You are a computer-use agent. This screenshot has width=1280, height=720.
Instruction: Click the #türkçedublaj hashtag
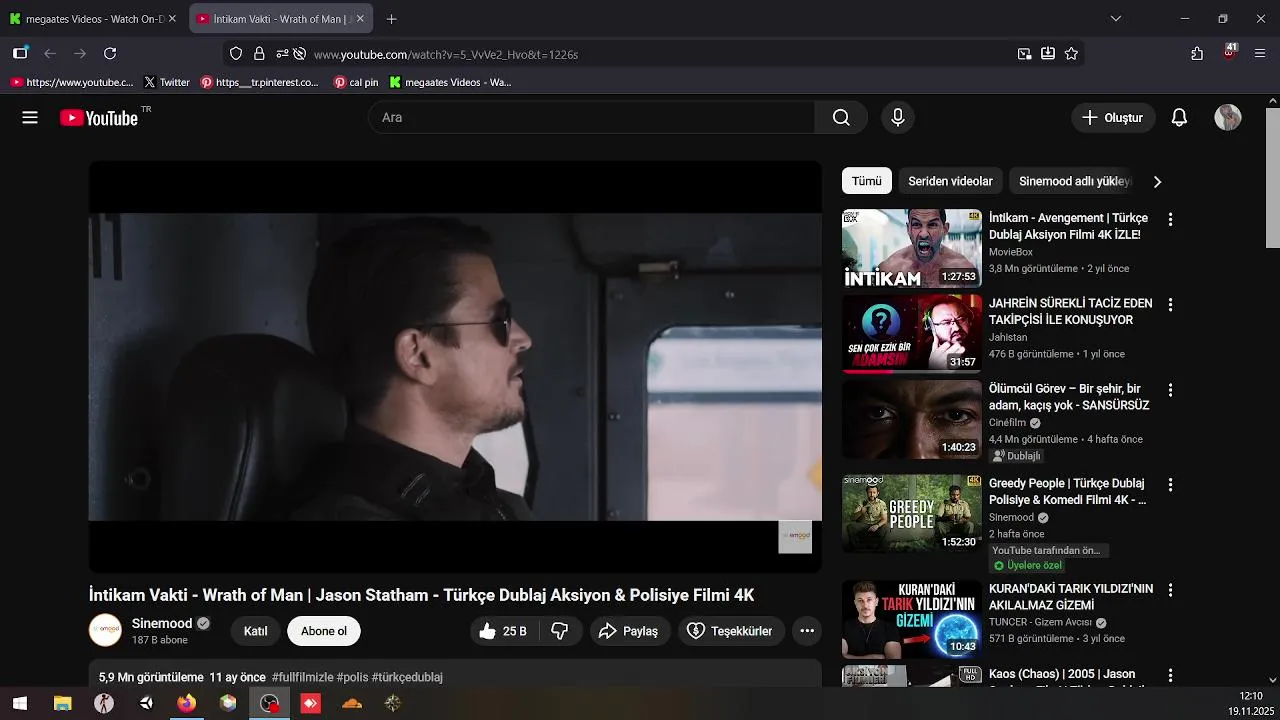407,677
